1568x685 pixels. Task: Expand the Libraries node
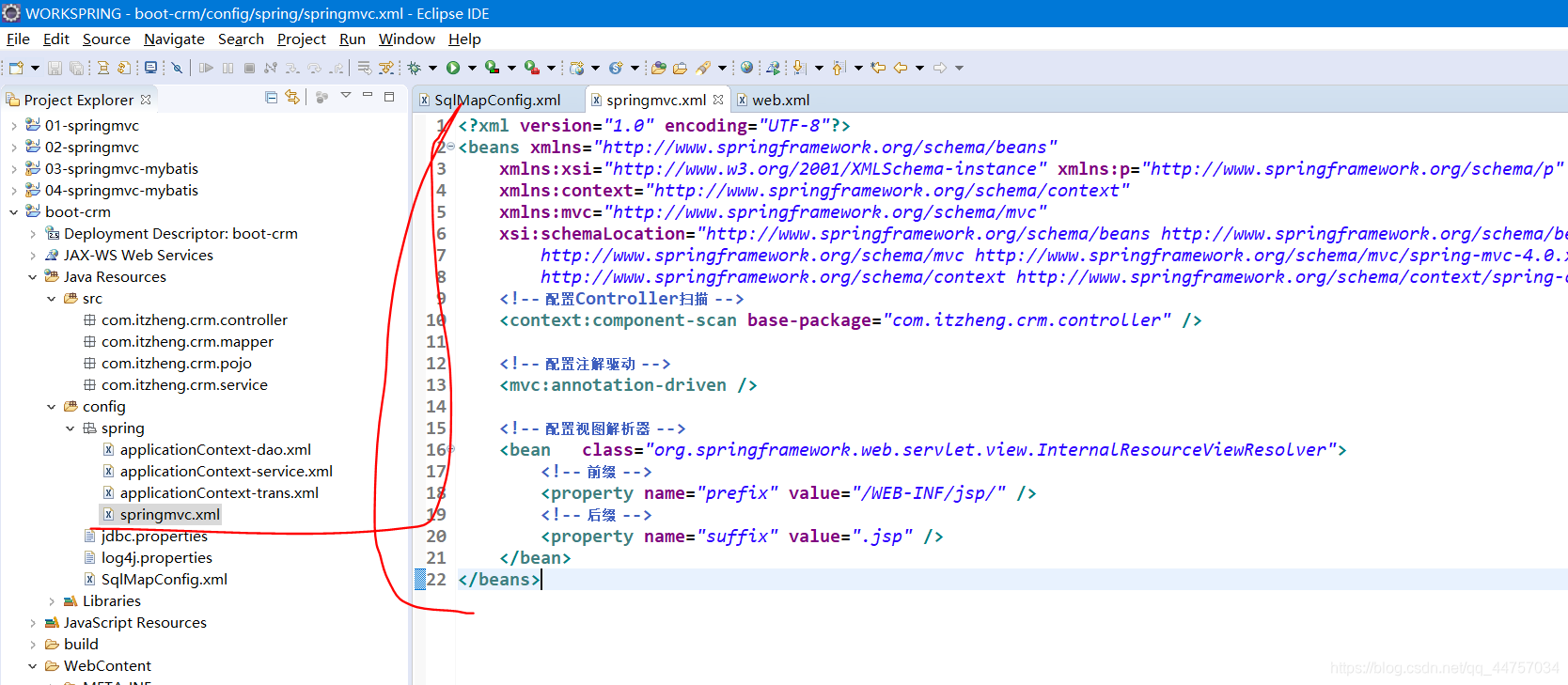[52, 601]
